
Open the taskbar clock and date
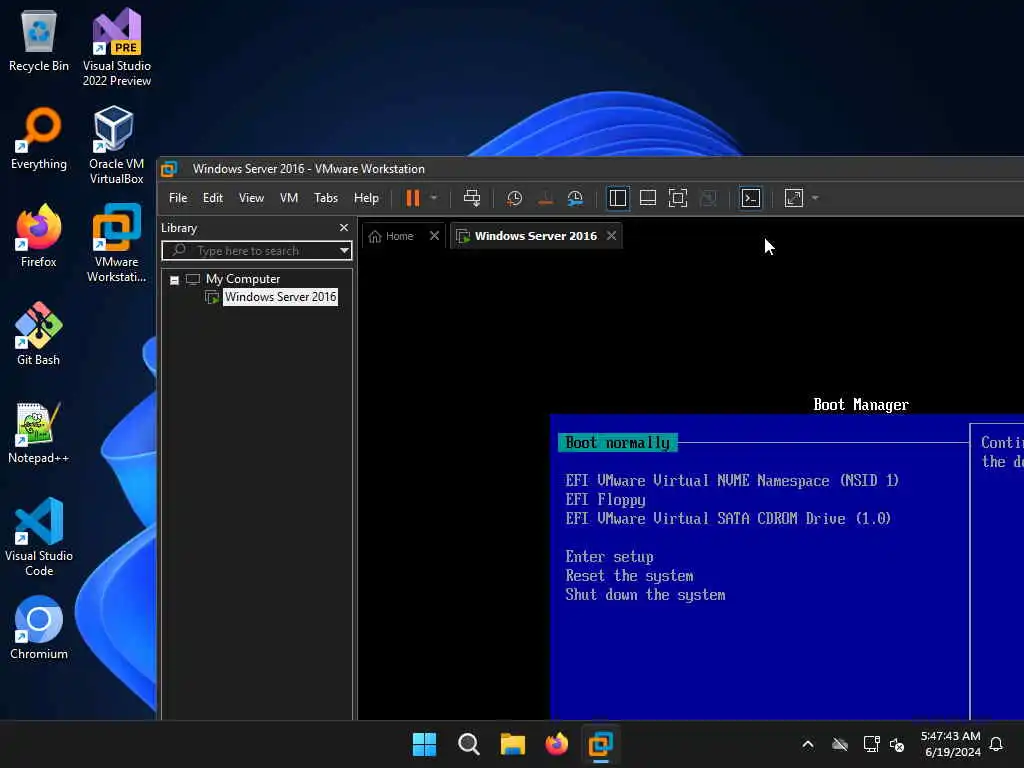pyautogui.click(x=950, y=744)
